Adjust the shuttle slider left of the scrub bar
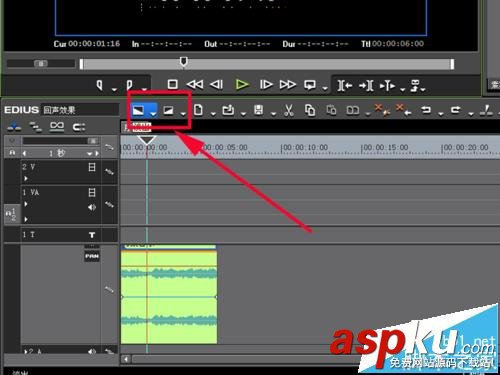Screen dimensions: 500x375 (x=41, y=63)
